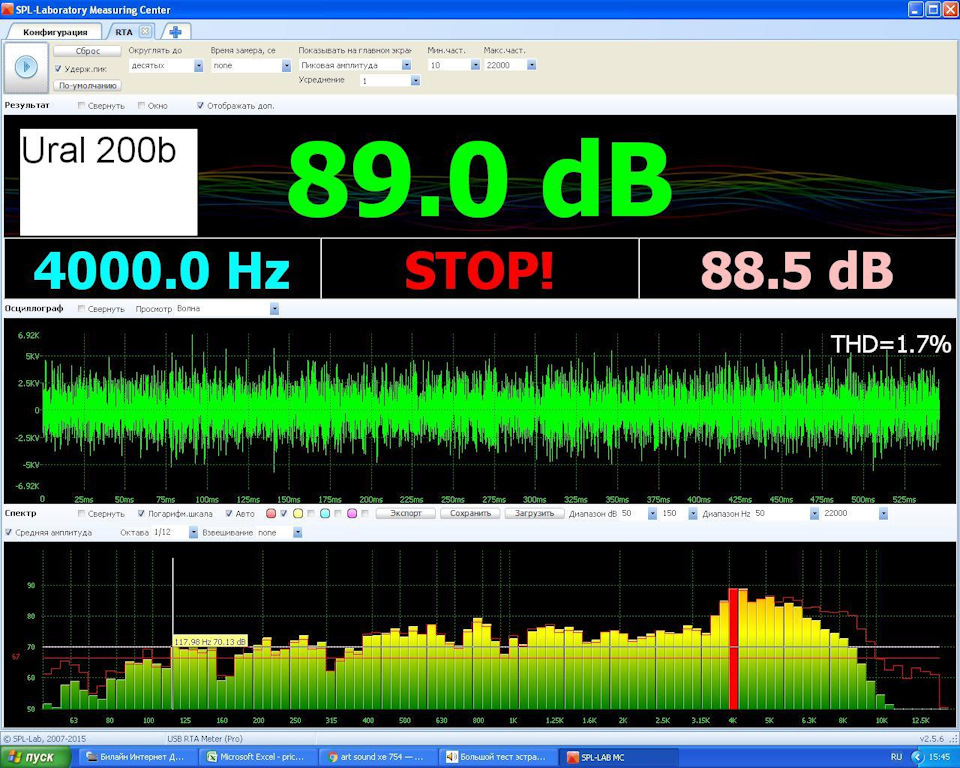Screen dimensions: 960x768
Task: Toggle the Логарифм.шкала checkbox
Action: pos(141,514)
